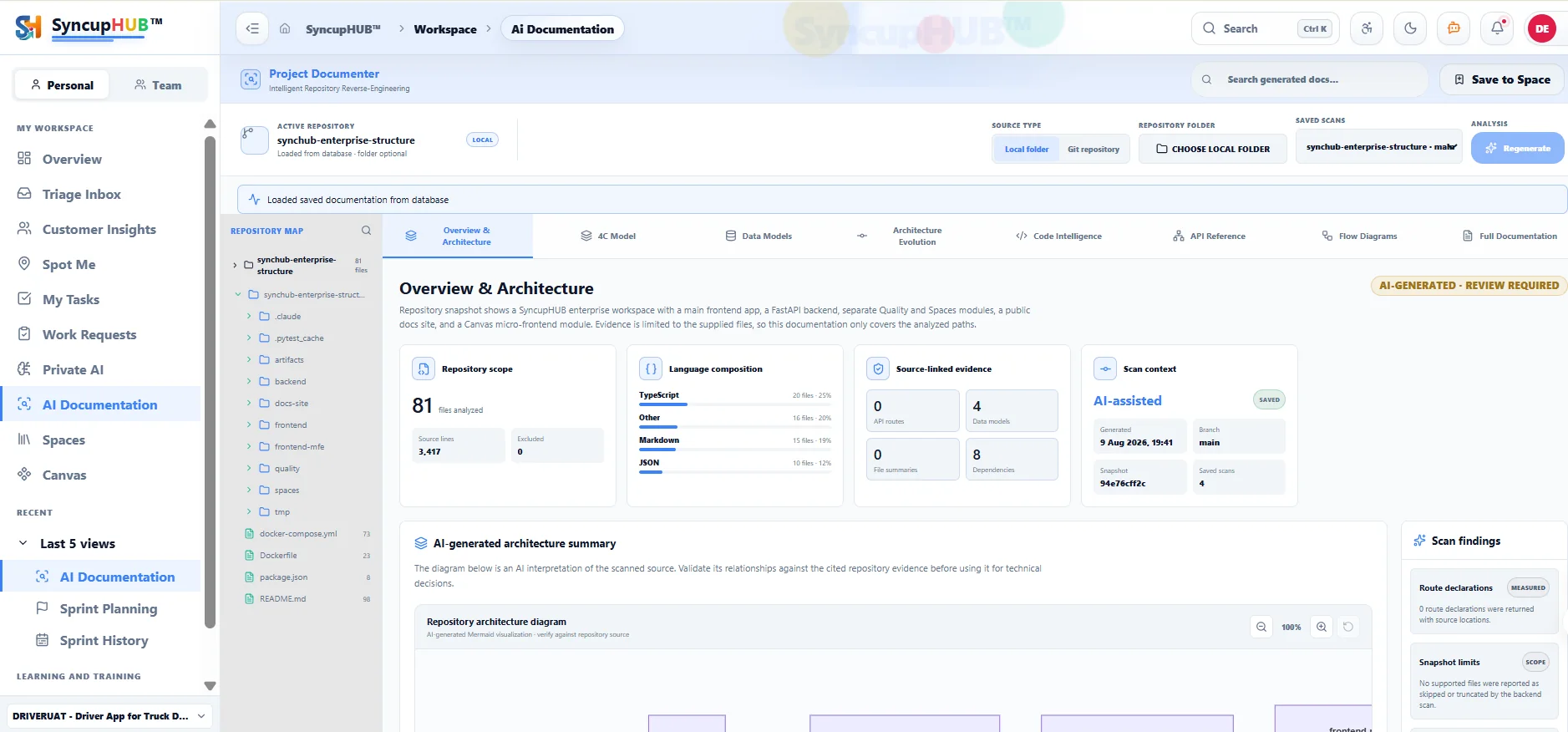The image size is (1568, 732).
Task: Zoom out the architecture diagram
Action: (x=1261, y=627)
